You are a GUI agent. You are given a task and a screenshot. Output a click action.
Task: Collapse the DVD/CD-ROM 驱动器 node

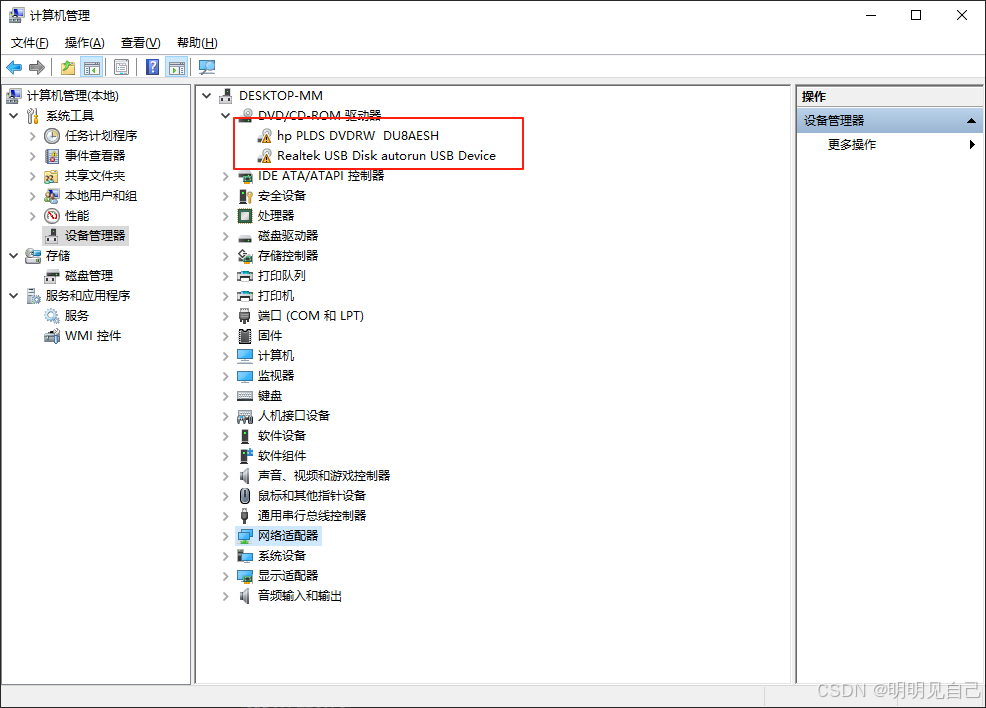(x=226, y=116)
